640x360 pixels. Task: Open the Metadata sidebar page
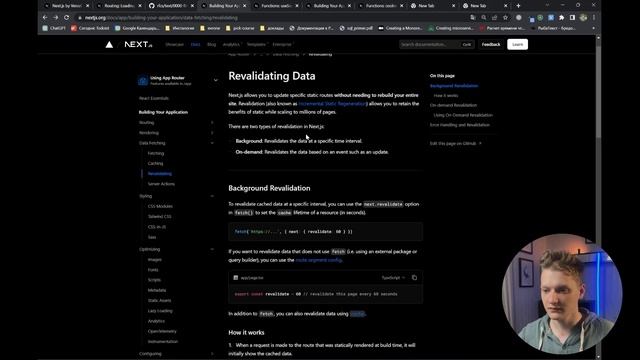pos(157,290)
